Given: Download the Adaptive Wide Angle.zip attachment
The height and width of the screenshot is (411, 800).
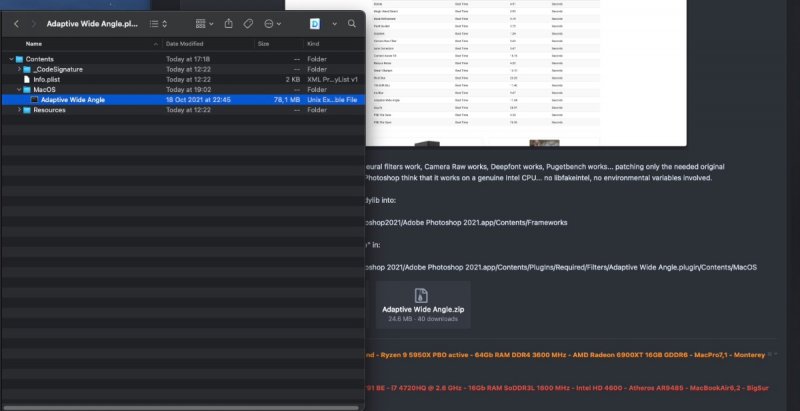Looking at the screenshot, I should [422, 303].
